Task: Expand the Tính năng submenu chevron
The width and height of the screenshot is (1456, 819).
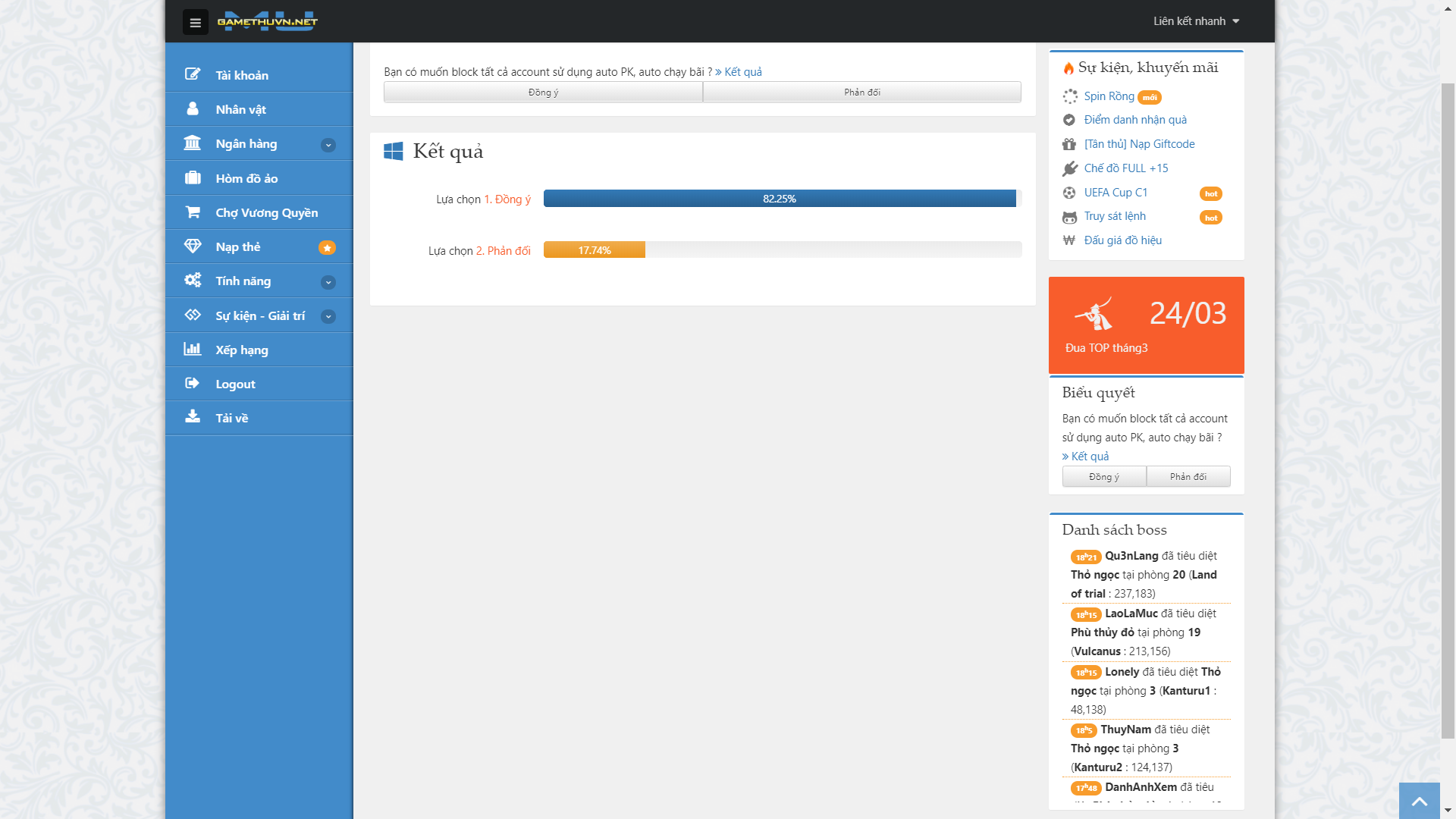Action: pyautogui.click(x=328, y=282)
